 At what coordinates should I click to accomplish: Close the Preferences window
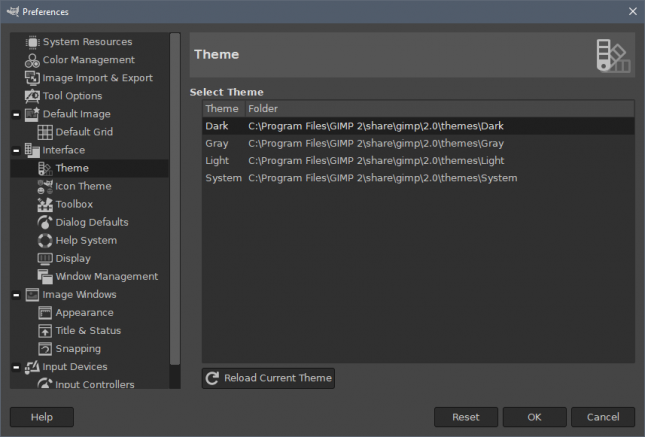coord(633,12)
